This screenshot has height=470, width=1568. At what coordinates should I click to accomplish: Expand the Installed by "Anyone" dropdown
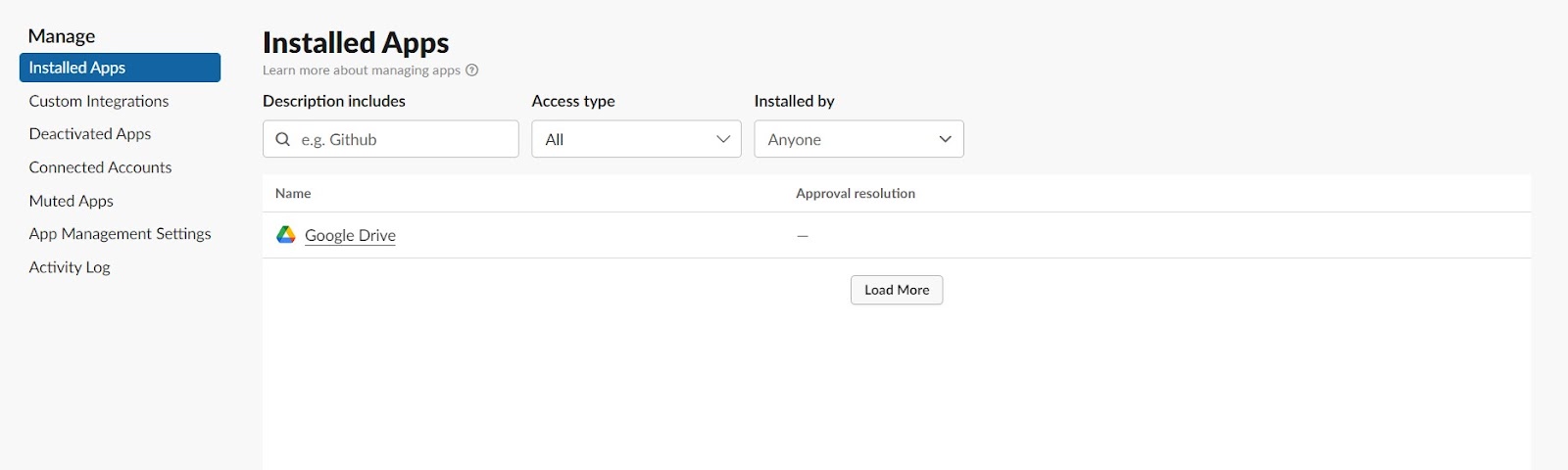[858, 139]
